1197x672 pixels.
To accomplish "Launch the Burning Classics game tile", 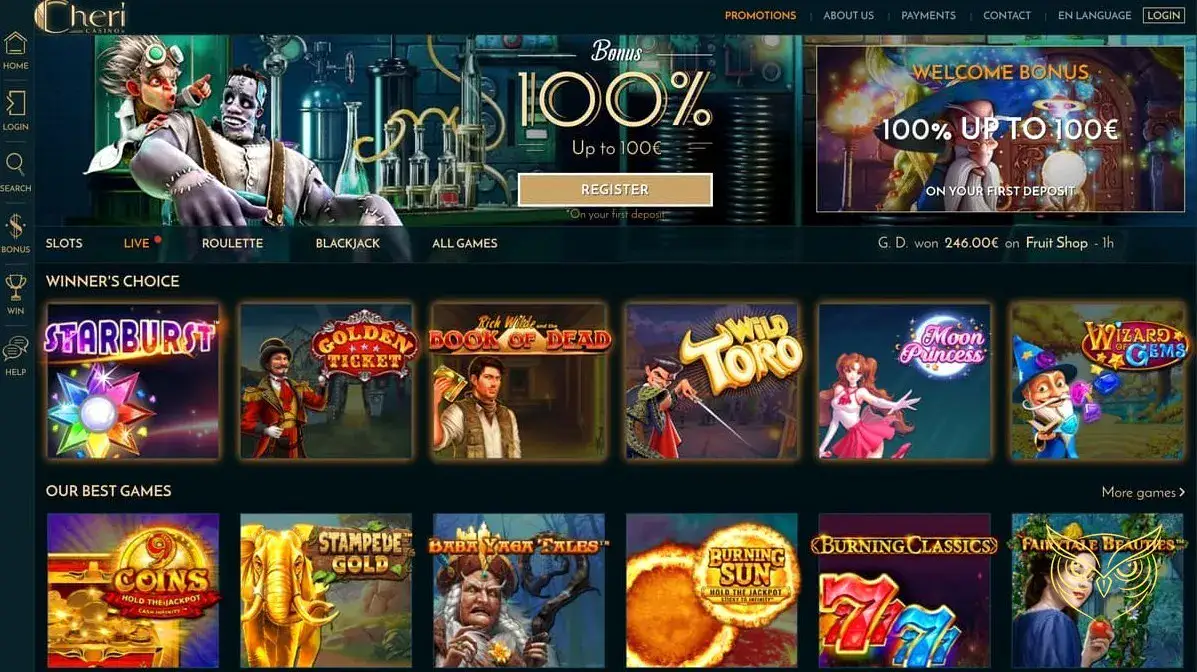I will click(905, 590).
